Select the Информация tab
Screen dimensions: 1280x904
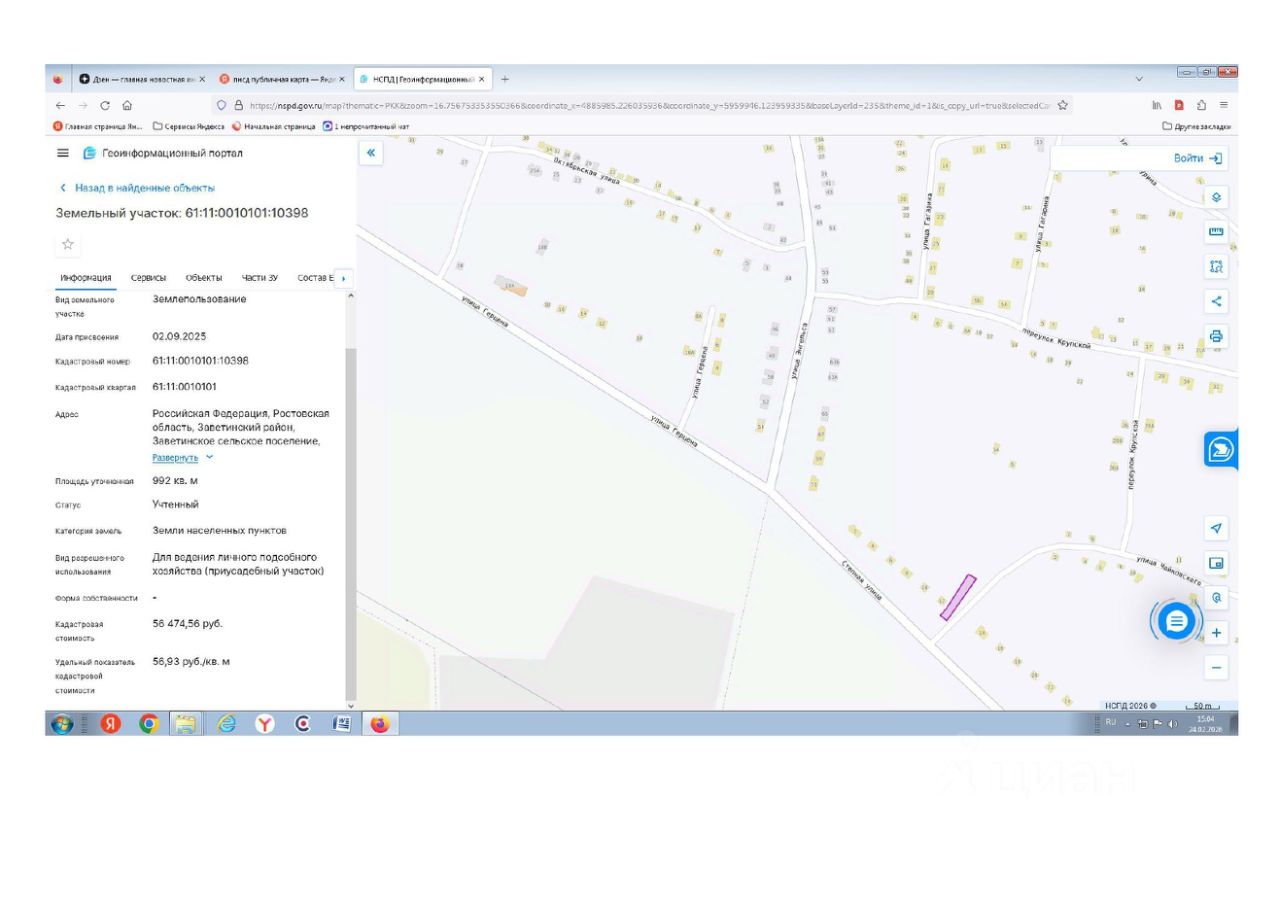(x=86, y=278)
